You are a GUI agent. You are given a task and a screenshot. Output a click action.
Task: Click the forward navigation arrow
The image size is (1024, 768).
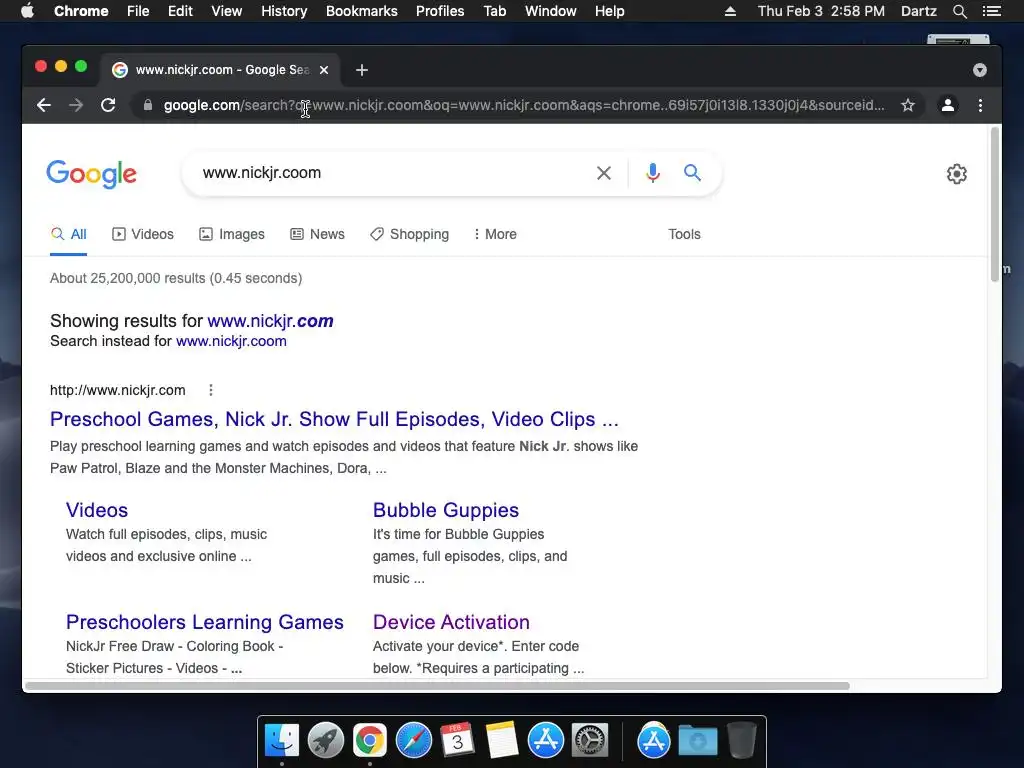pos(76,105)
